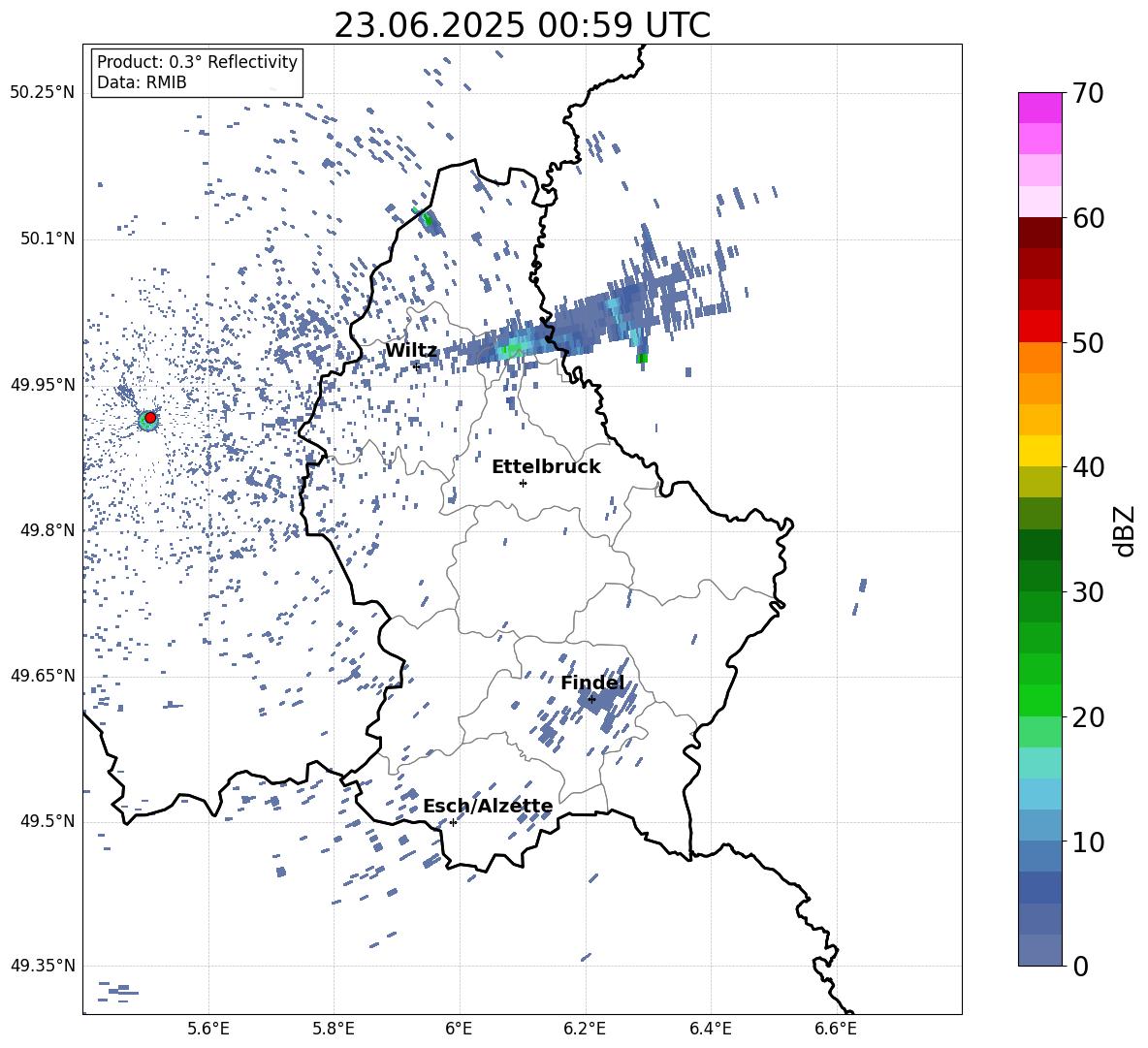Click the 10 tick on the colorbar
Image resolution: width=1148 pixels, height=1048 pixels.
click(1088, 842)
